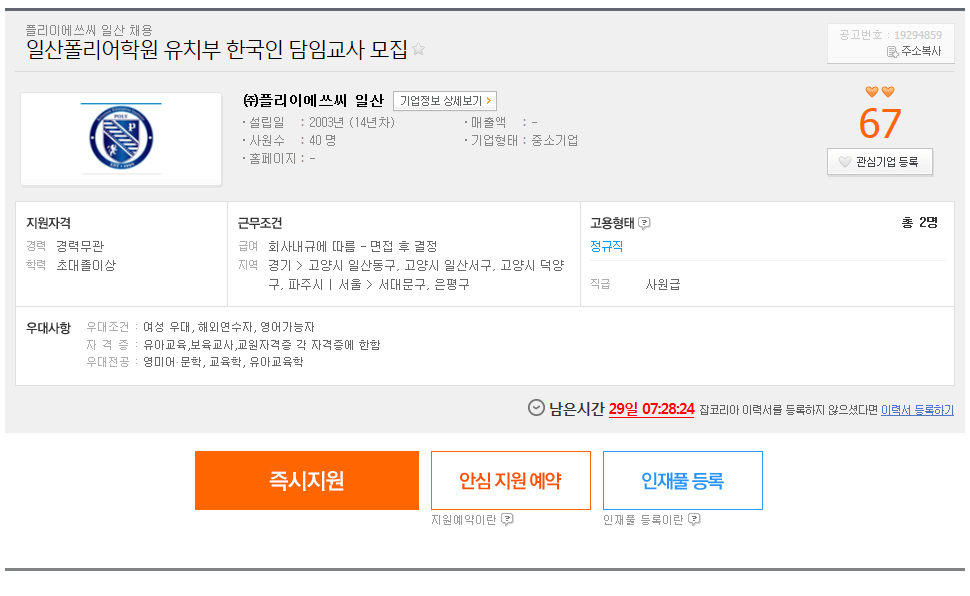
Task: Click the company name ㈜폴리이에쓰씨 일산
Action: pyautogui.click(x=314, y=100)
